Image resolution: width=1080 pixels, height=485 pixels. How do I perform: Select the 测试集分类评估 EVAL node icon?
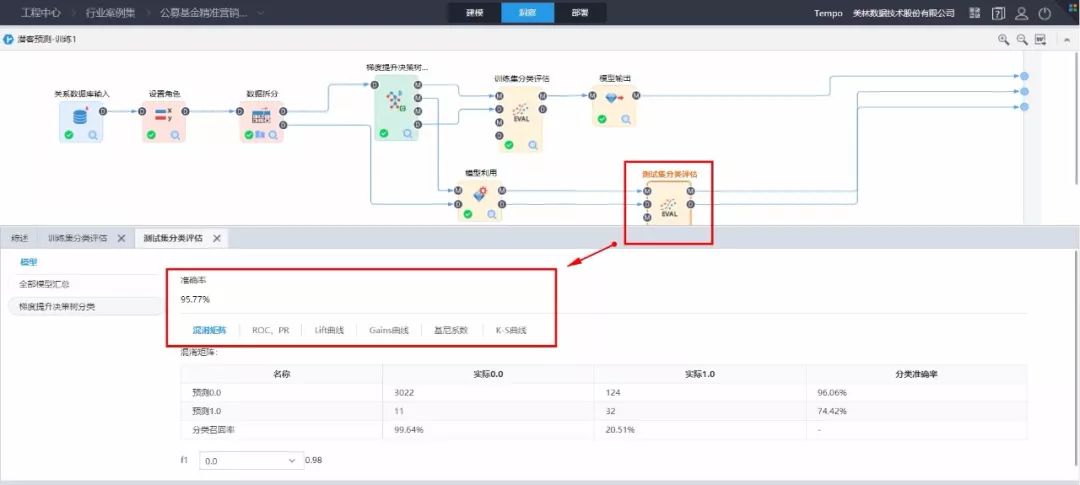point(669,208)
